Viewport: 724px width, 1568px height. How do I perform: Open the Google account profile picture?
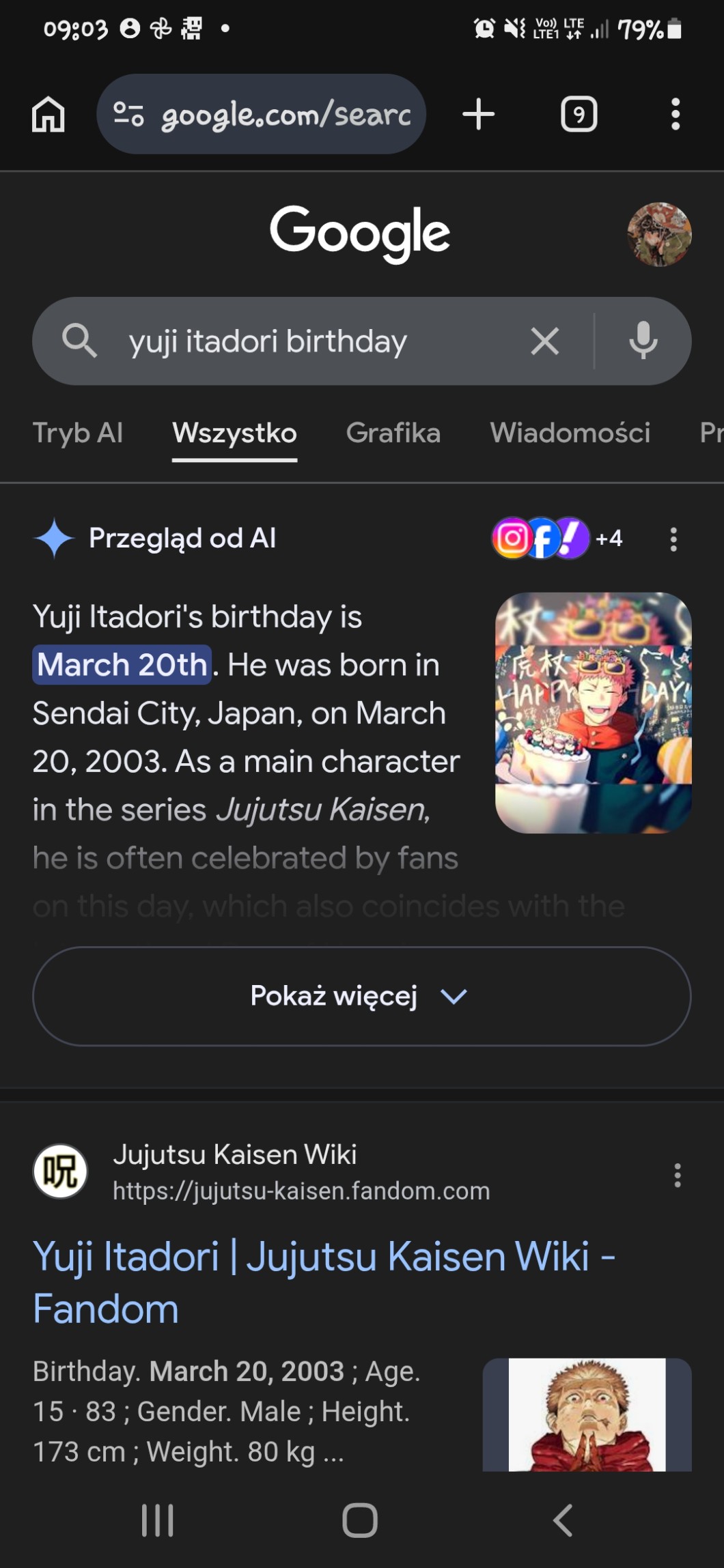click(659, 234)
